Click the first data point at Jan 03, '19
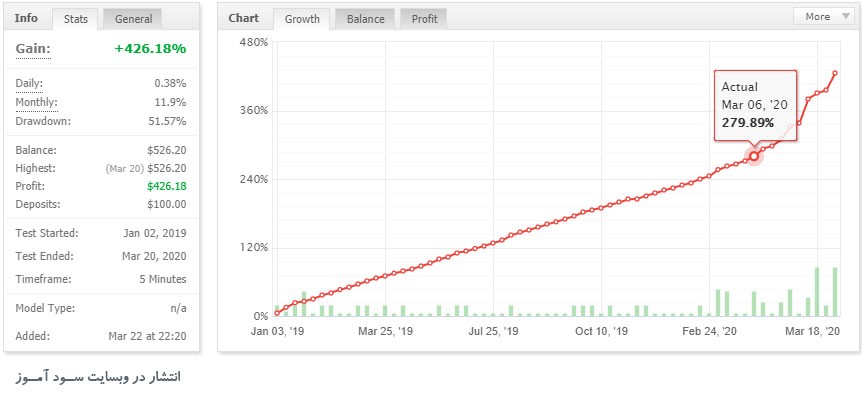The image size is (862, 399). click(277, 313)
